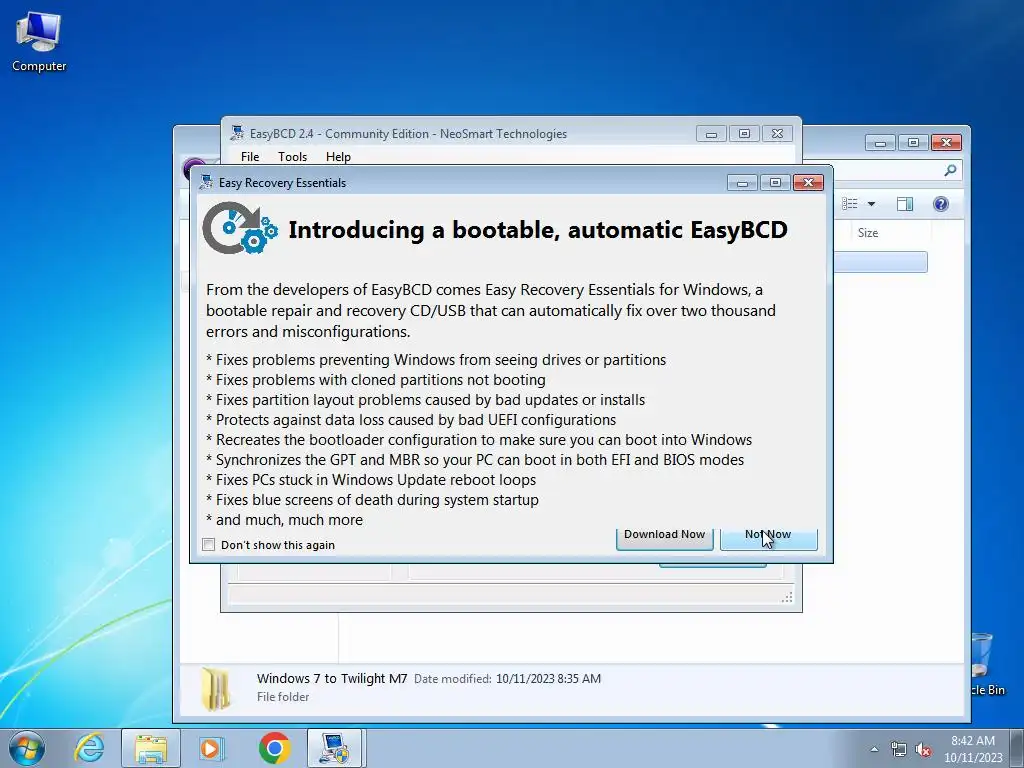Click the Windows 7 to Twilight M7 folder icon
The height and width of the screenshot is (768, 1024).
click(216, 688)
